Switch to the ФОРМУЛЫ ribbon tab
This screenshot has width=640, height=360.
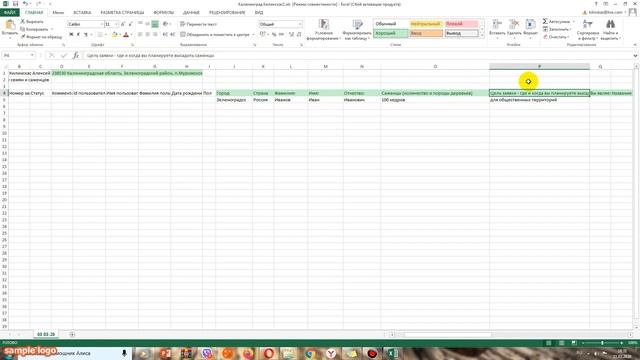163,12
